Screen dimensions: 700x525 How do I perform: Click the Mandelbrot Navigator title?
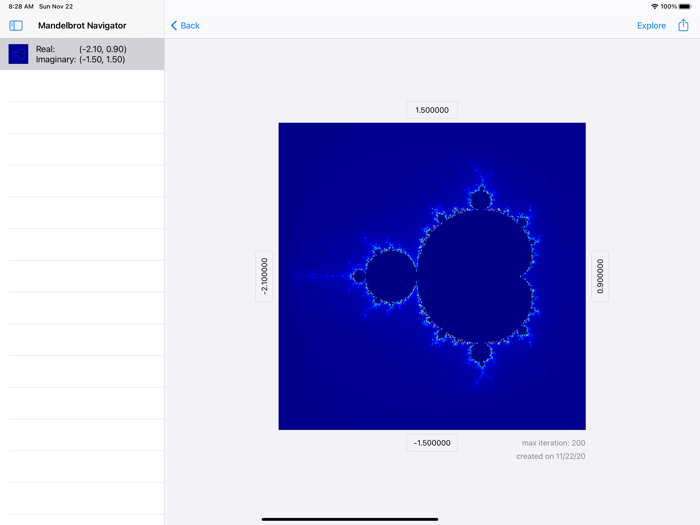point(82,25)
